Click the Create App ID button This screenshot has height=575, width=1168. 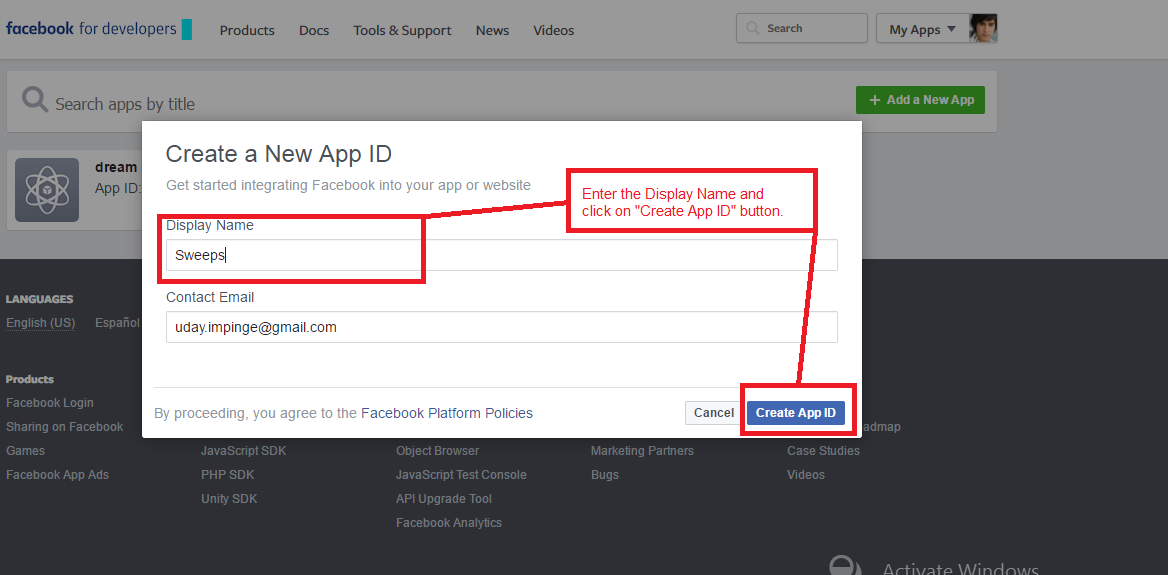(796, 413)
